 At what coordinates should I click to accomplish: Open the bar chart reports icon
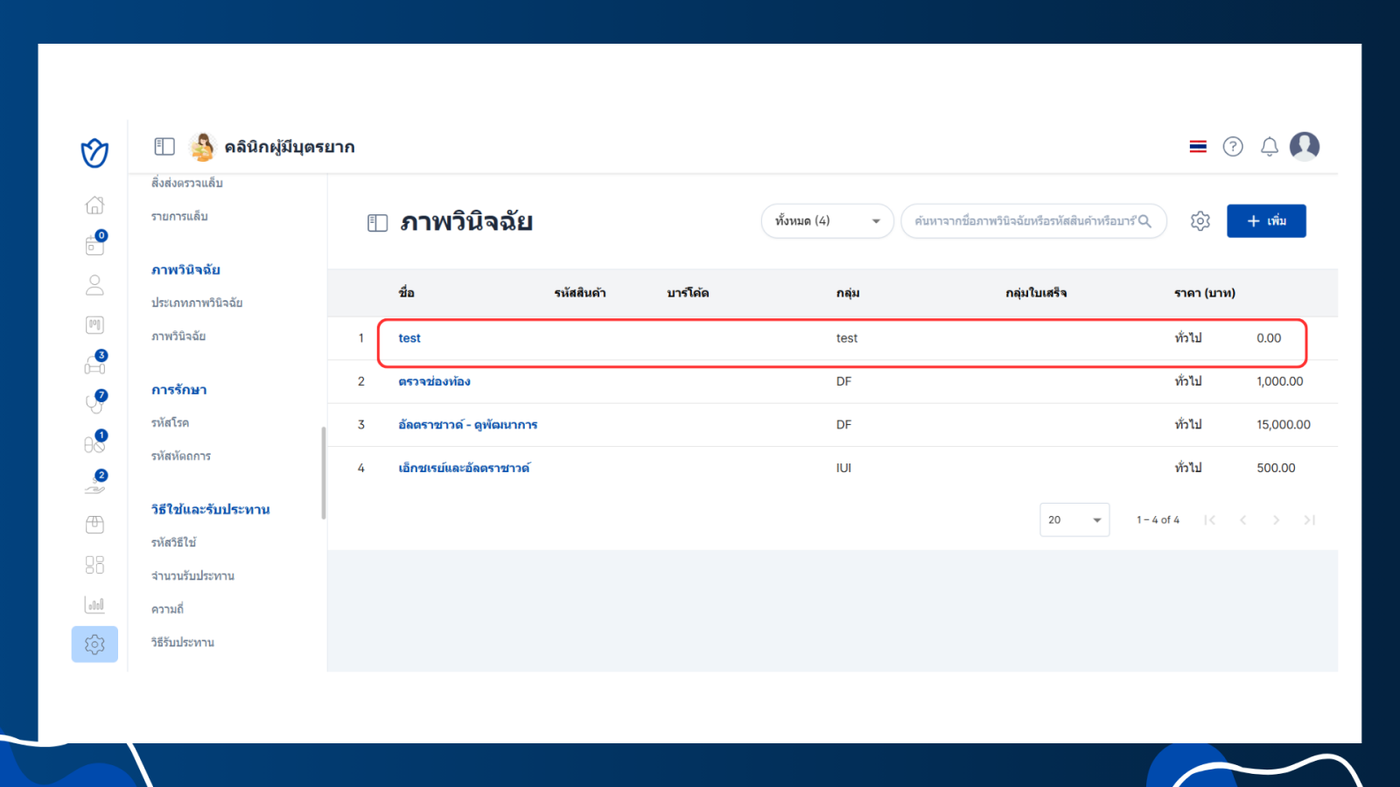[x=94, y=605]
